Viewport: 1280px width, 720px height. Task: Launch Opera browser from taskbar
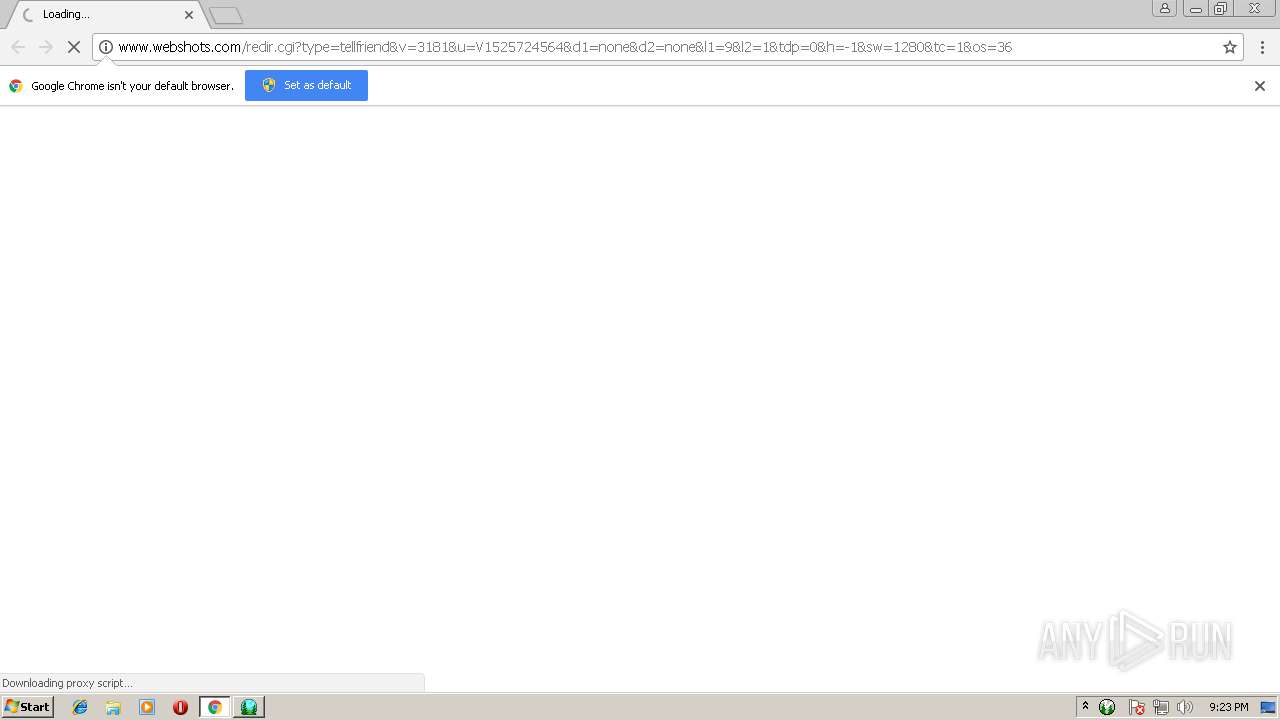[180, 707]
